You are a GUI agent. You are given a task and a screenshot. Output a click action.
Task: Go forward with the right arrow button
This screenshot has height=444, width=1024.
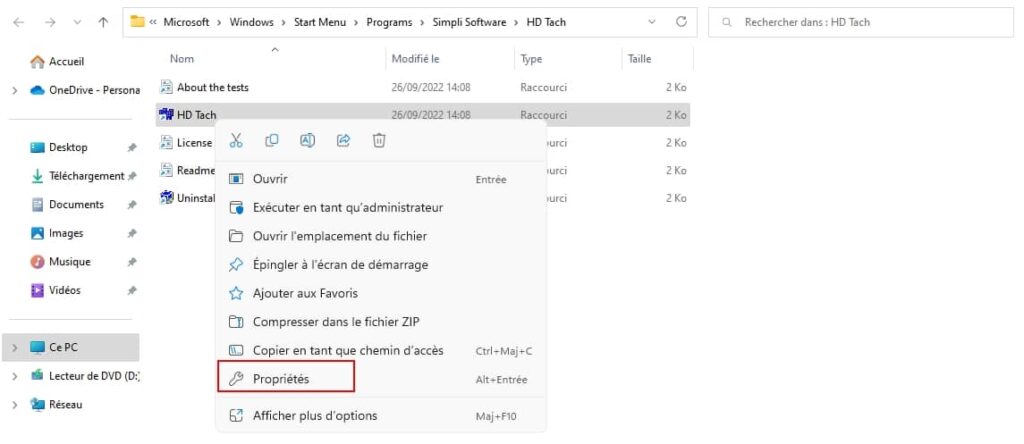click(50, 22)
